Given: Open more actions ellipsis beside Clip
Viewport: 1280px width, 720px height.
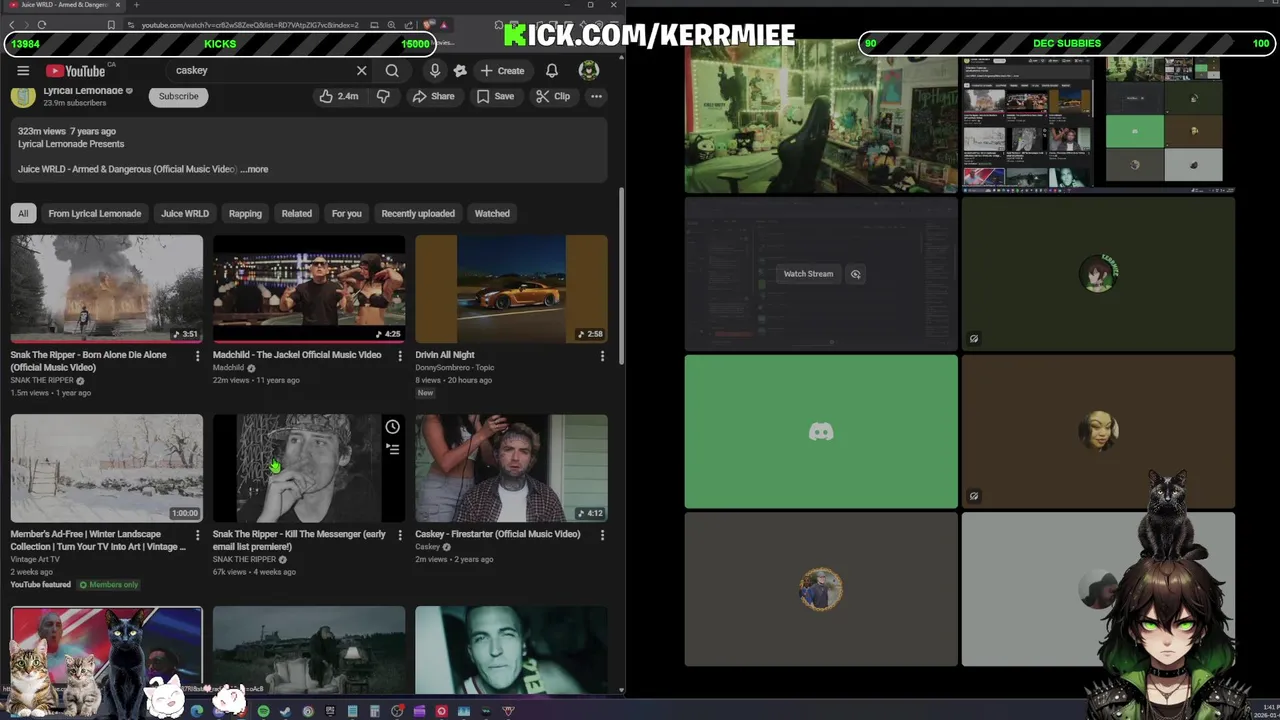Looking at the screenshot, I should [596, 96].
